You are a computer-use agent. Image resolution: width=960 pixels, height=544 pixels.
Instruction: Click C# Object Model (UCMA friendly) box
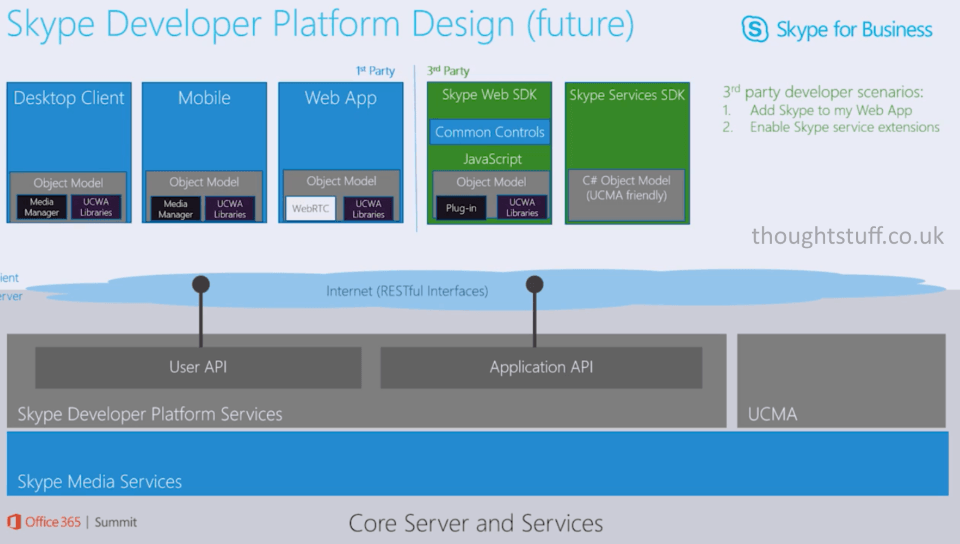pyautogui.click(x=626, y=195)
